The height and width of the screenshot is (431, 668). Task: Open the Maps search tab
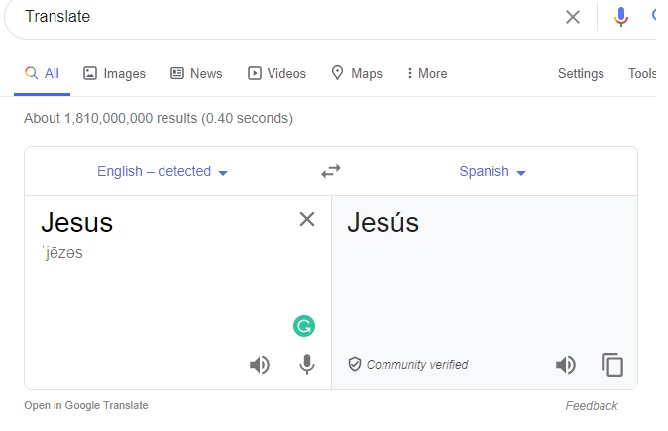click(357, 73)
